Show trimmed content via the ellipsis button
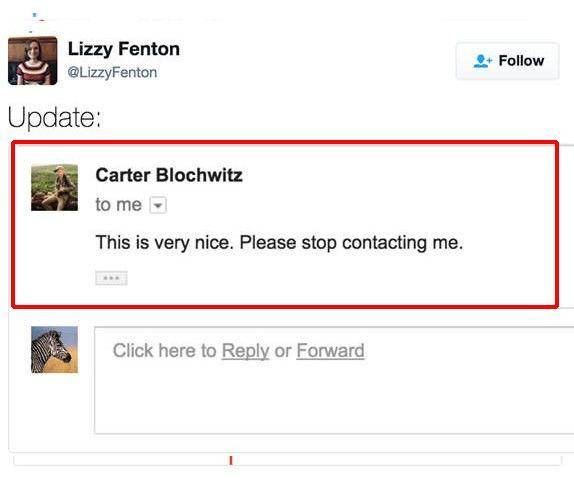574x478 pixels. pyautogui.click(x=111, y=278)
